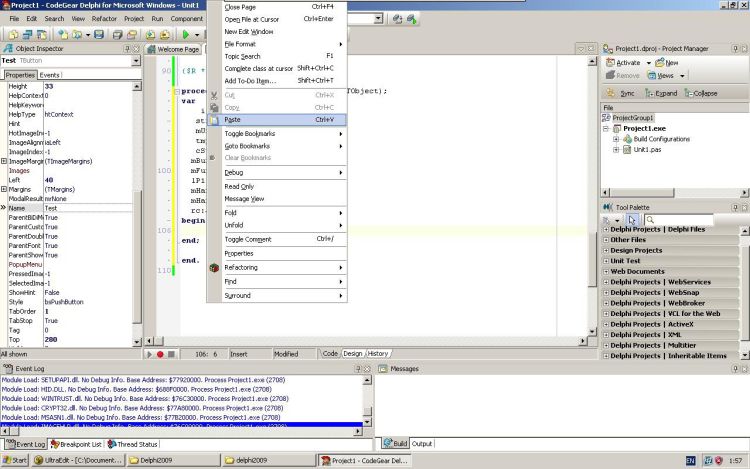Pin the Messages panel
The height and width of the screenshot is (469, 750).
(x=736, y=369)
